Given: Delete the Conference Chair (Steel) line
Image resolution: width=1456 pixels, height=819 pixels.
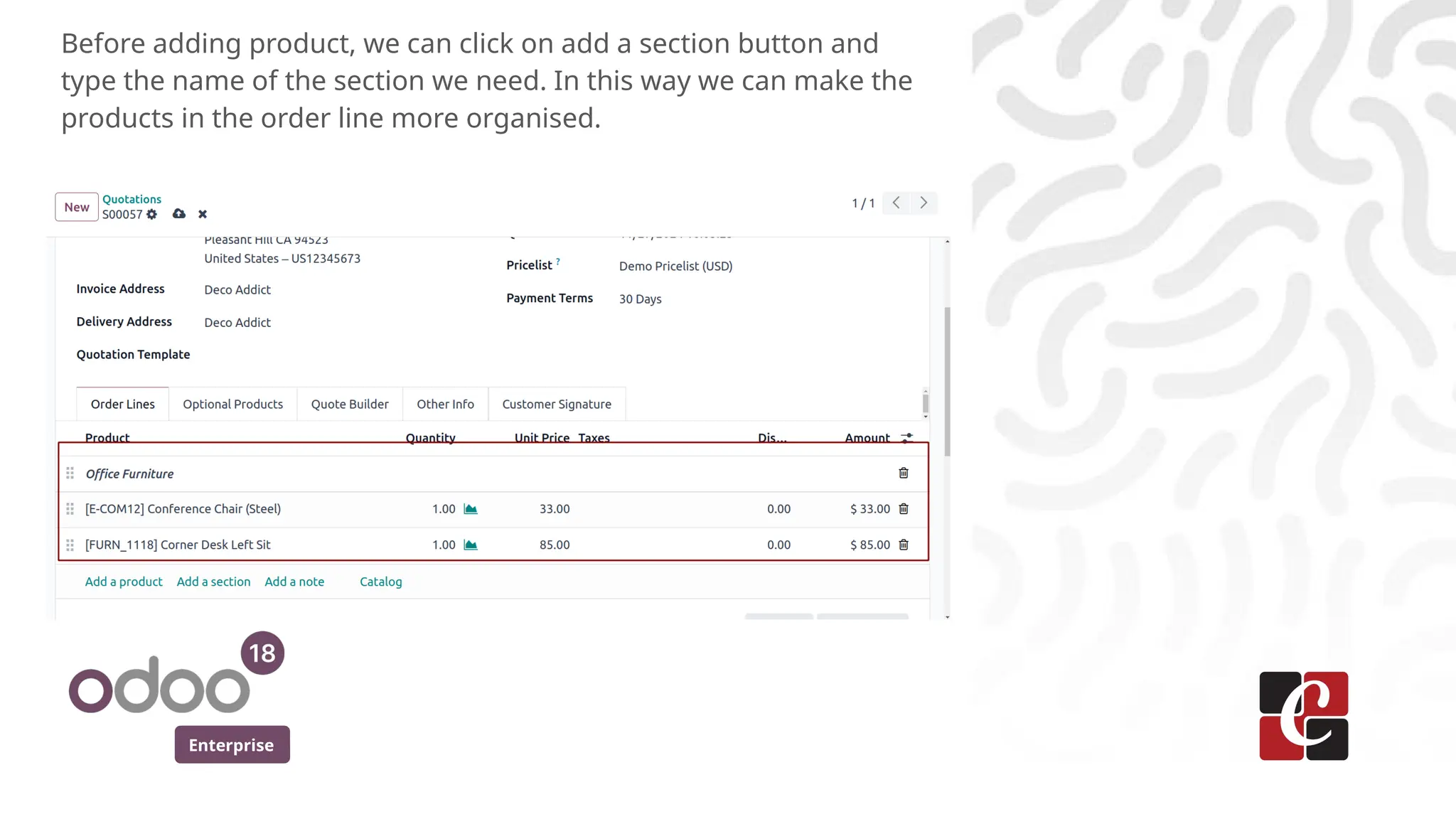Looking at the screenshot, I should [904, 508].
